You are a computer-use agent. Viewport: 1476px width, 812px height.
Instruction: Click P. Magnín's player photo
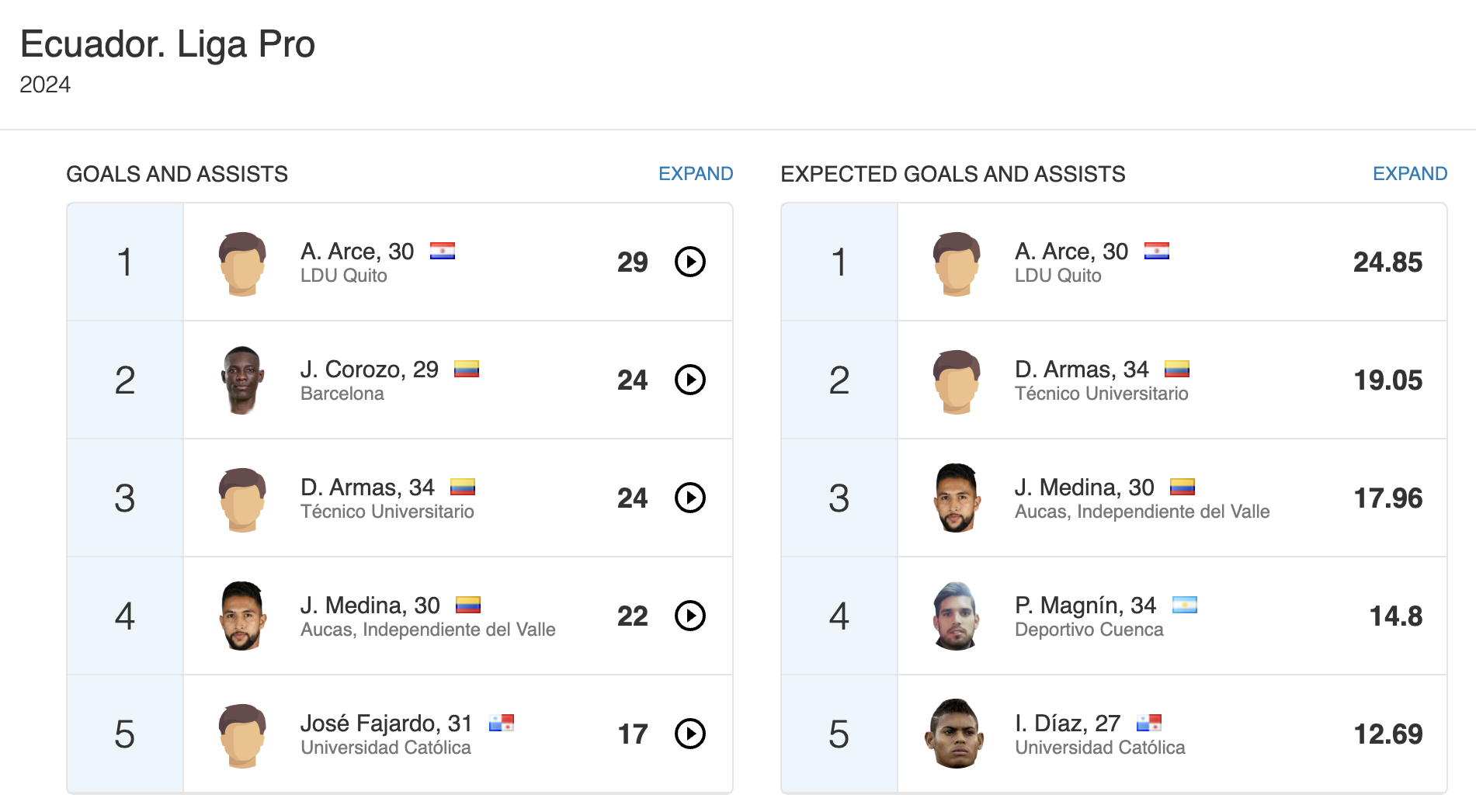click(x=956, y=616)
